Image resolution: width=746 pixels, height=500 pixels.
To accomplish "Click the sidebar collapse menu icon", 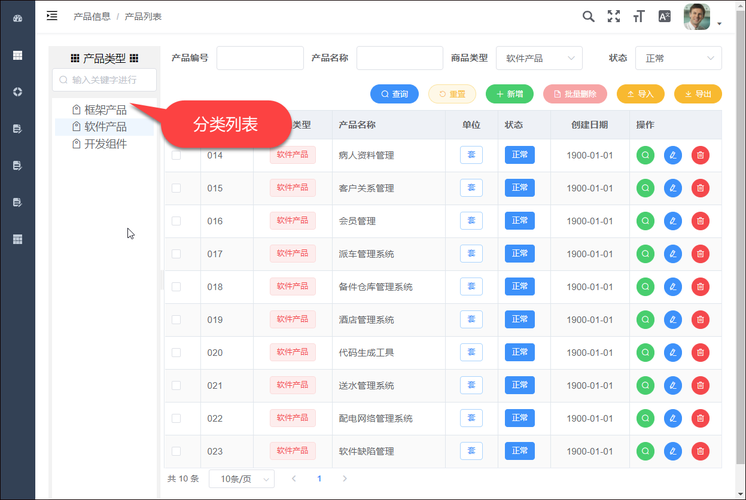I will click(52, 16).
